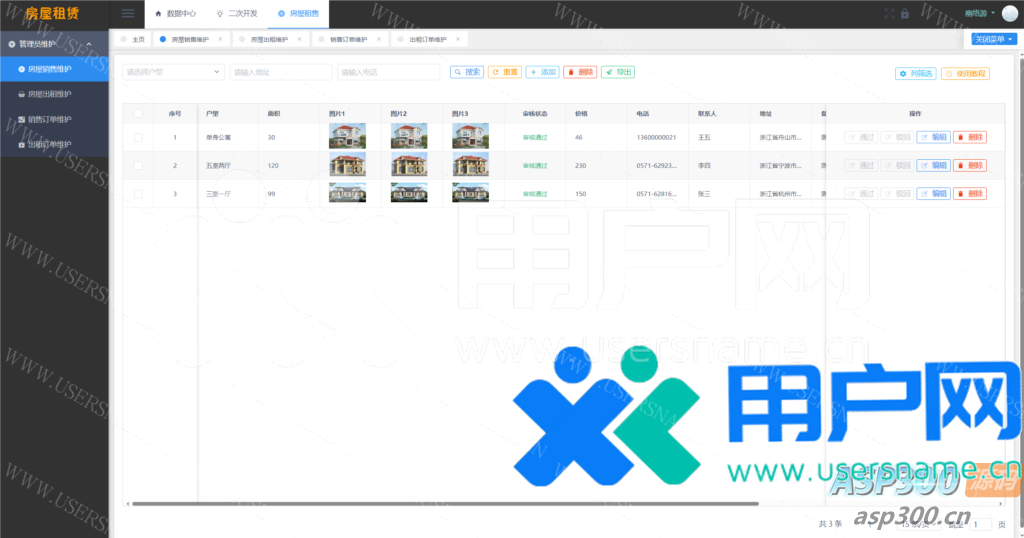Close the 房屋出租维护 tab with its X

point(299,39)
